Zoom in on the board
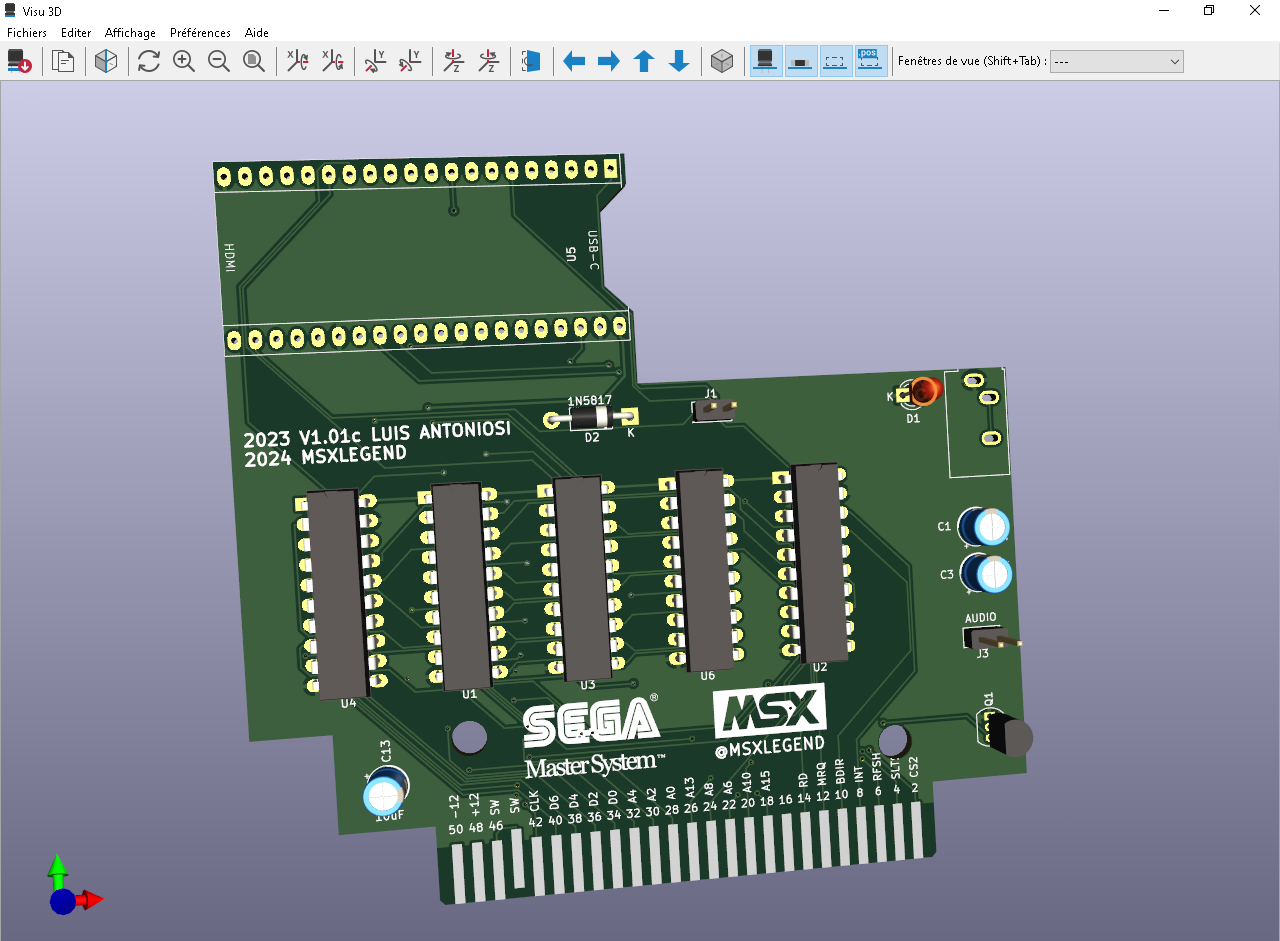This screenshot has height=941, width=1280. (184, 61)
